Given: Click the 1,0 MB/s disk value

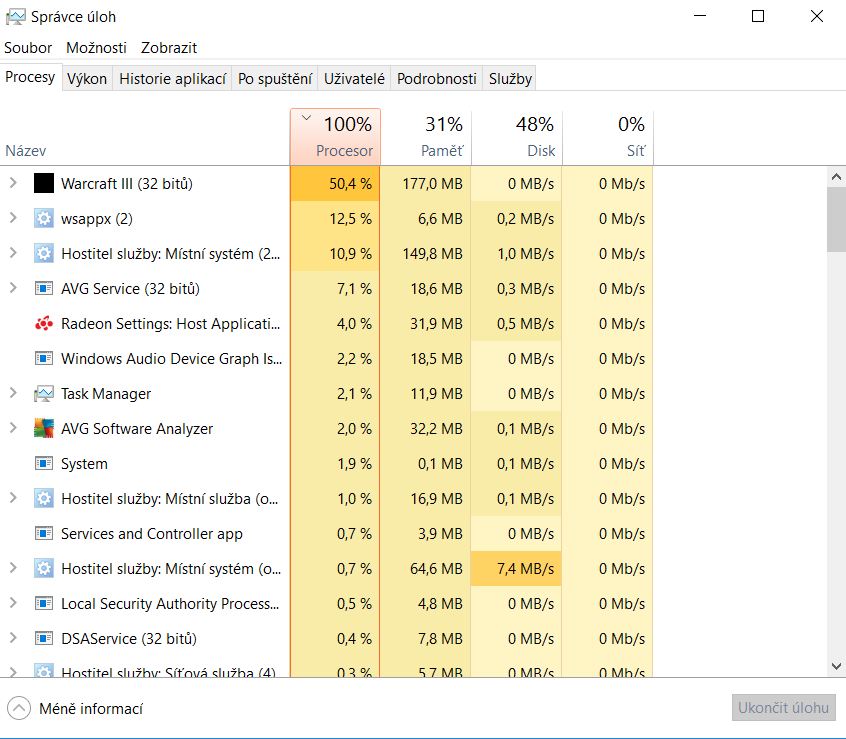Looking at the screenshot, I should click(x=526, y=254).
